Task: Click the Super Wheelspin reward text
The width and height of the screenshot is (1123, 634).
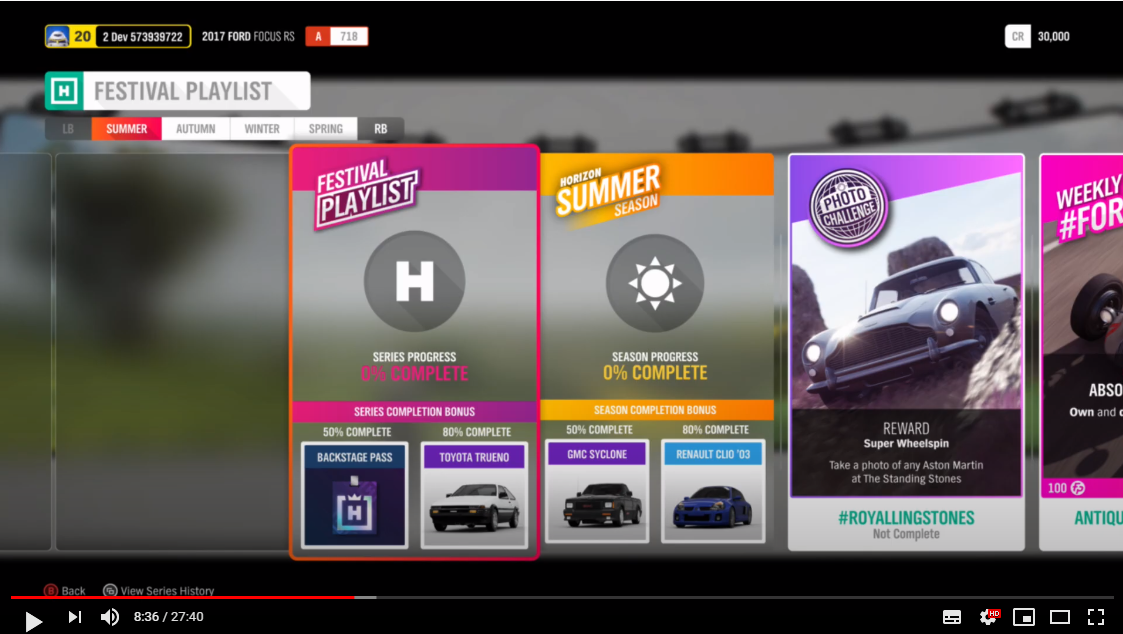Action: tap(906, 443)
